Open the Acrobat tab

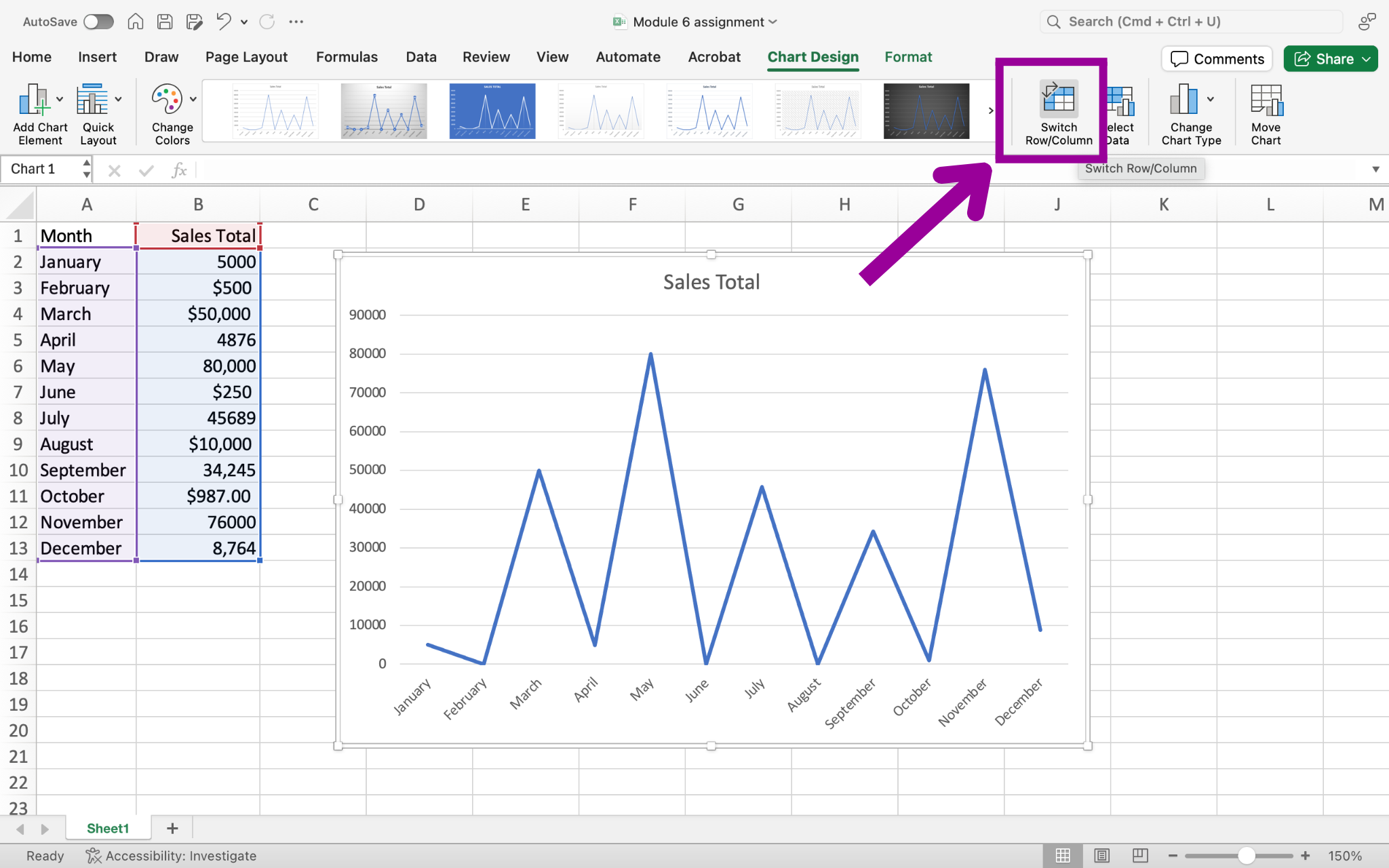[714, 57]
